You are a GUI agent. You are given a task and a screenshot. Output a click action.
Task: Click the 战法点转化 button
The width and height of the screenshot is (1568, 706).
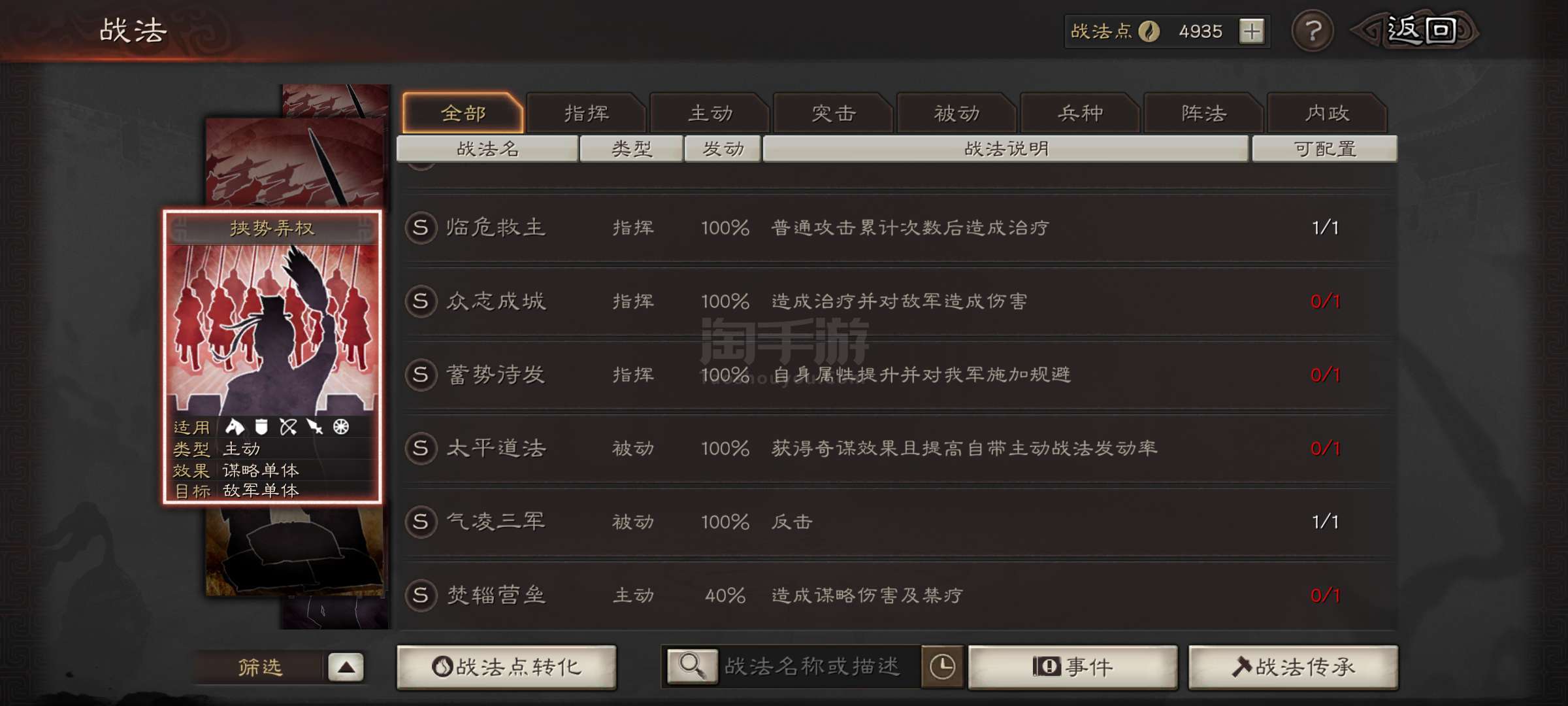coord(506,667)
